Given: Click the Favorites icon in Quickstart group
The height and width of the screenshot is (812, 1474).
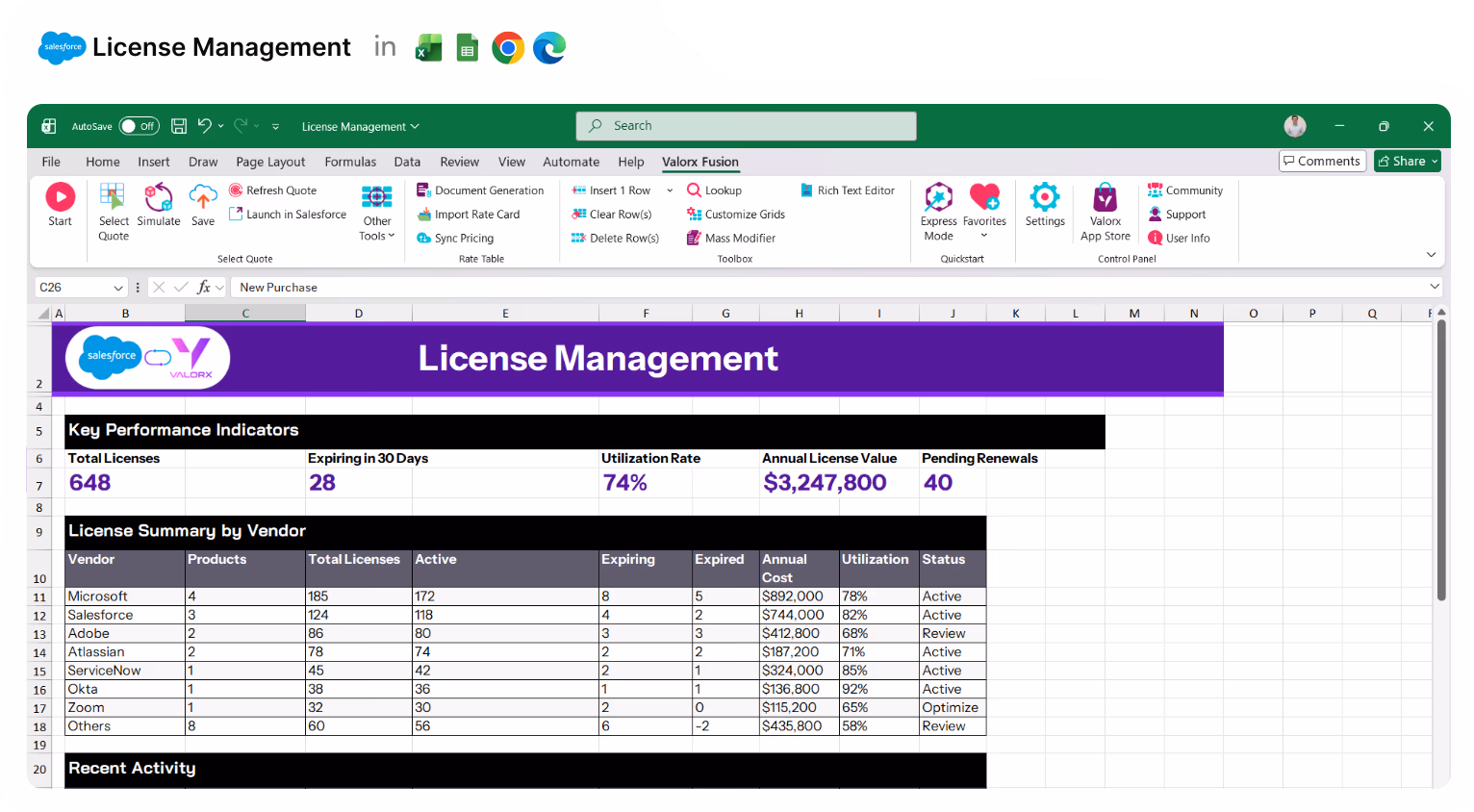Looking at the screenshot, I should (984, 204).
